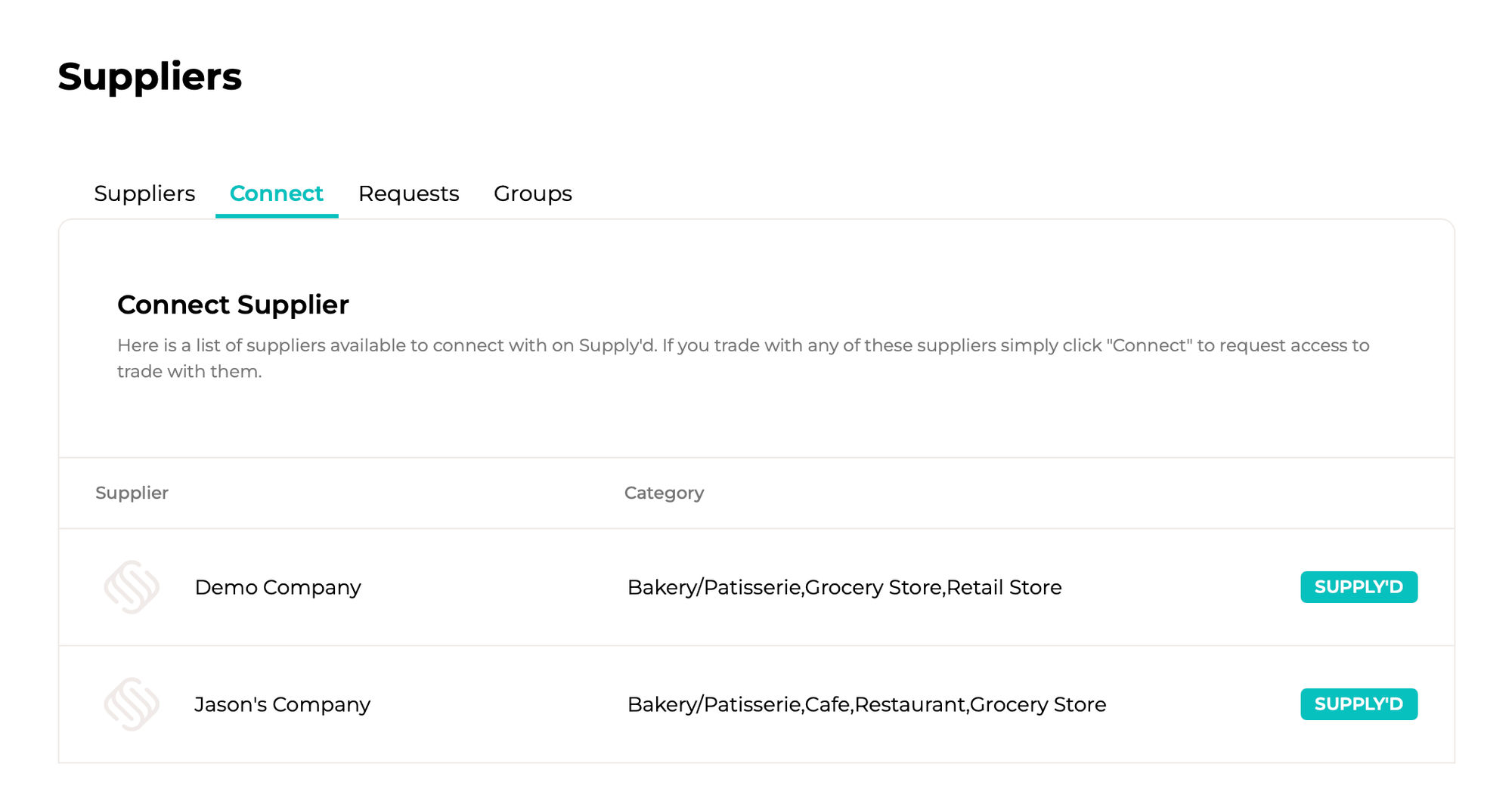Sort by the Category column header

tap(664, 493)
